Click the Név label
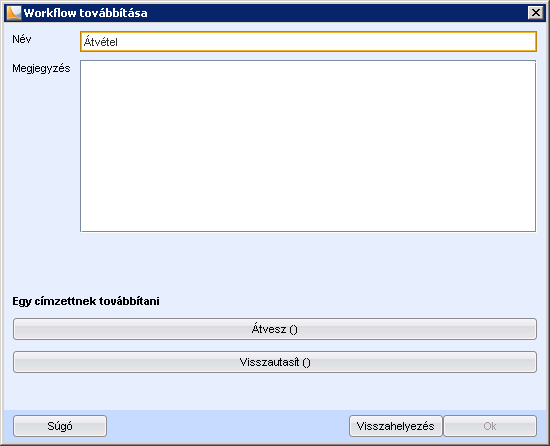 pyautogui.click(x=22, y=39)
